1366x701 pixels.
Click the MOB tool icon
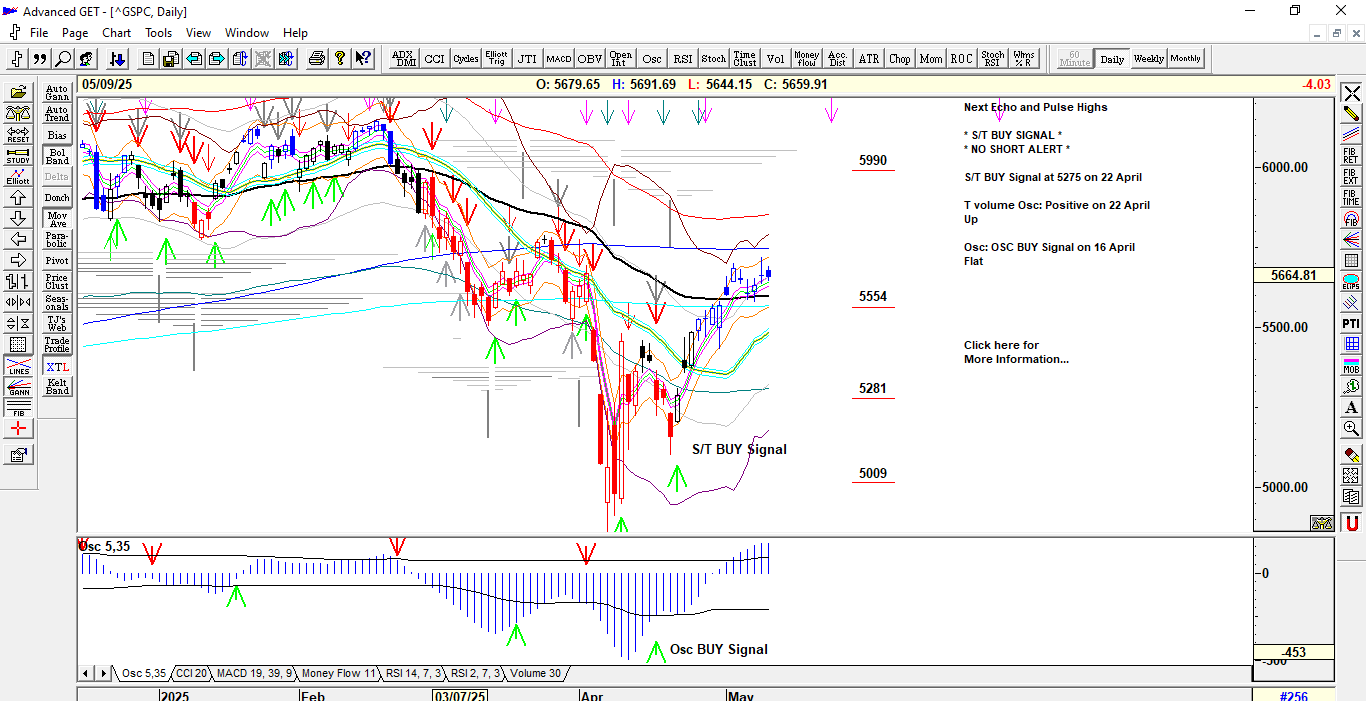1351,365
